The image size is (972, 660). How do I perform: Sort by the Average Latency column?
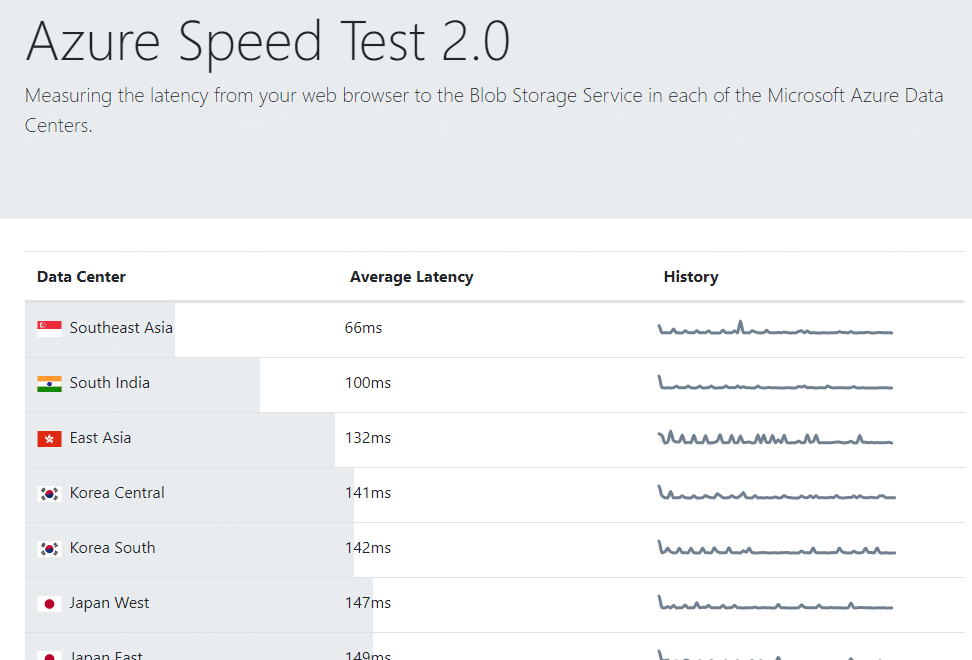pos(411,276)
